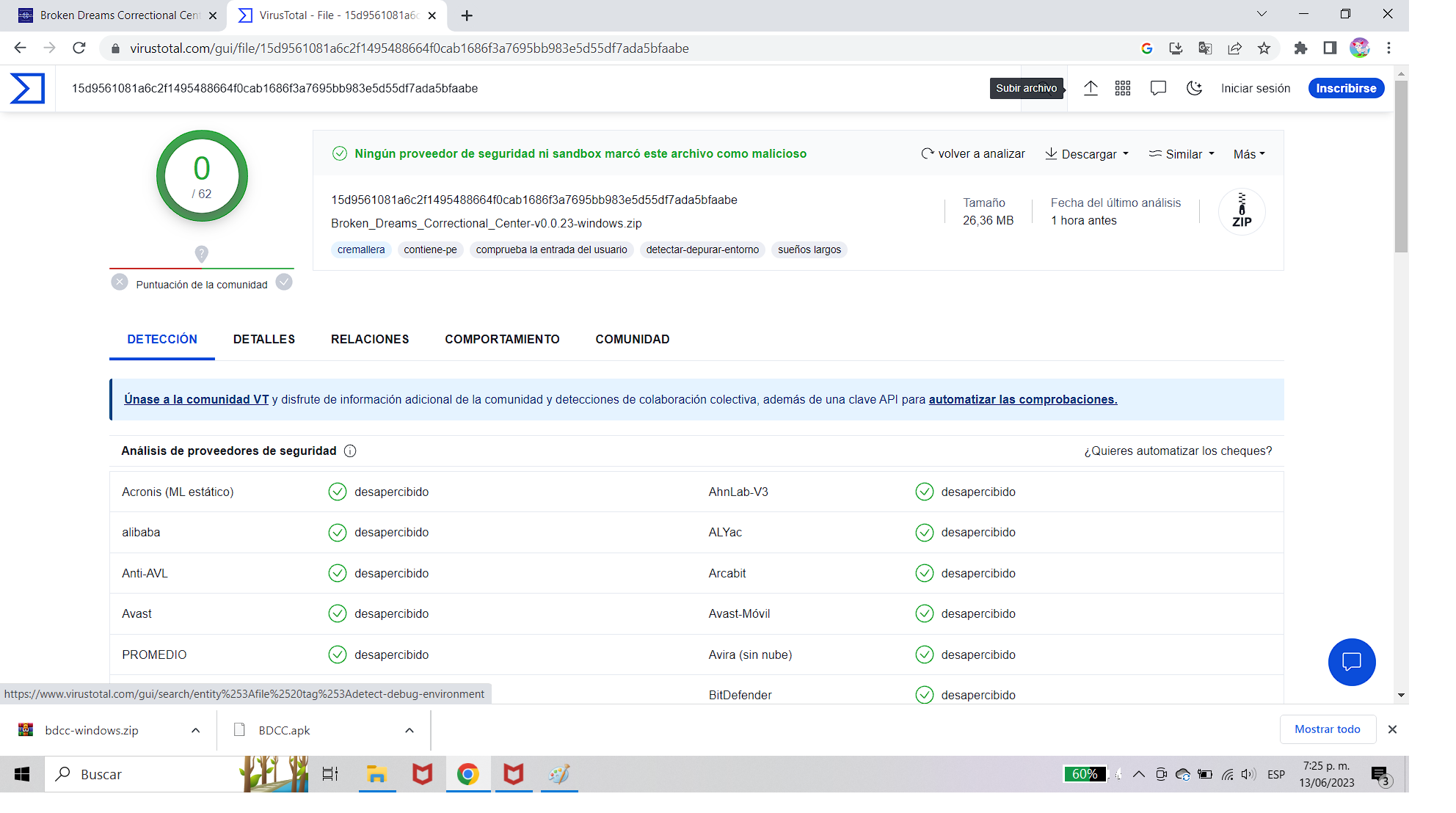Viewport: 1456px width, 813px height.
Task: Click the ZIP file type icon
Action: point(1242,211)
